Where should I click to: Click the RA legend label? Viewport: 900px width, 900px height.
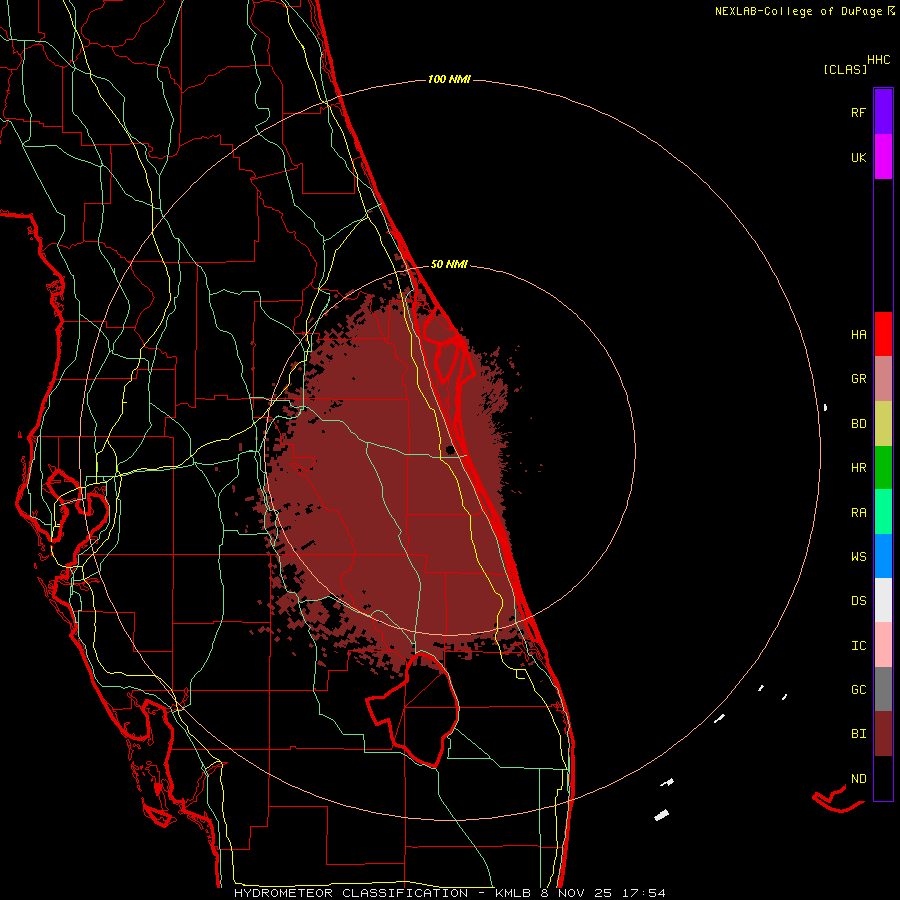pyautogui.click(x=858, y=513)
